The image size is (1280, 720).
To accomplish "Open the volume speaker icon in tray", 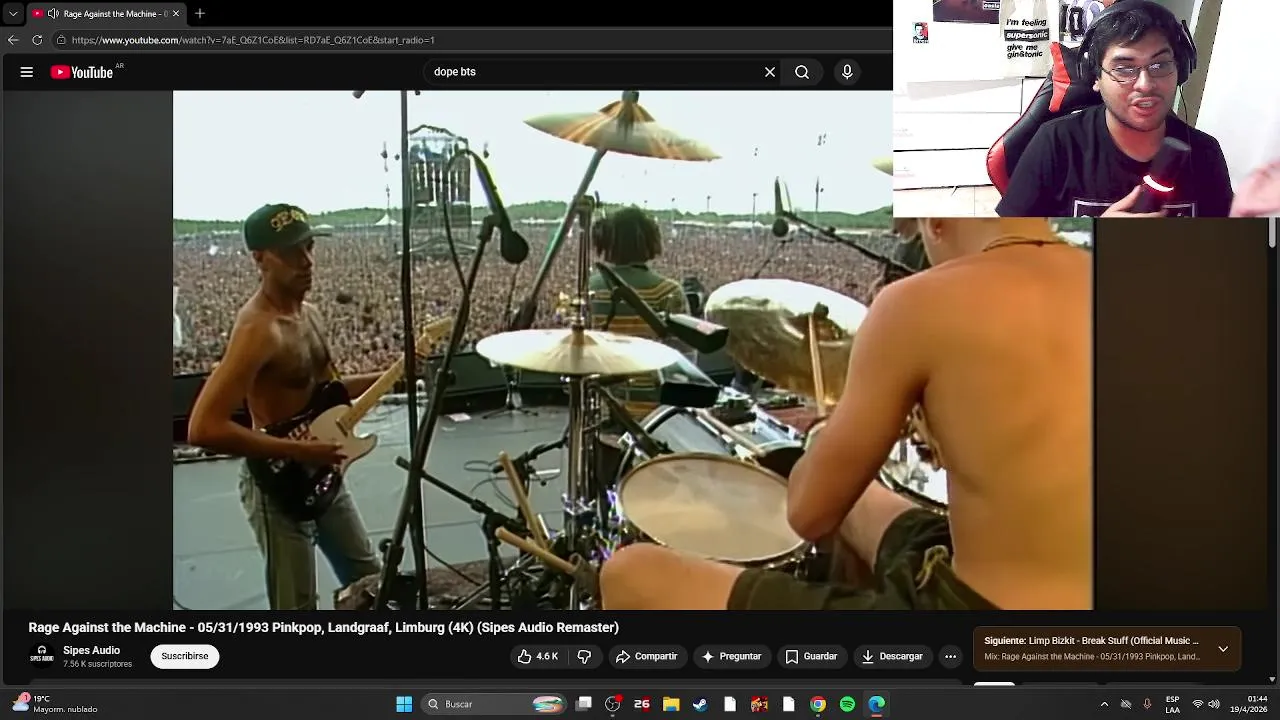I will pyautogui.click(x=1215, y=704).
